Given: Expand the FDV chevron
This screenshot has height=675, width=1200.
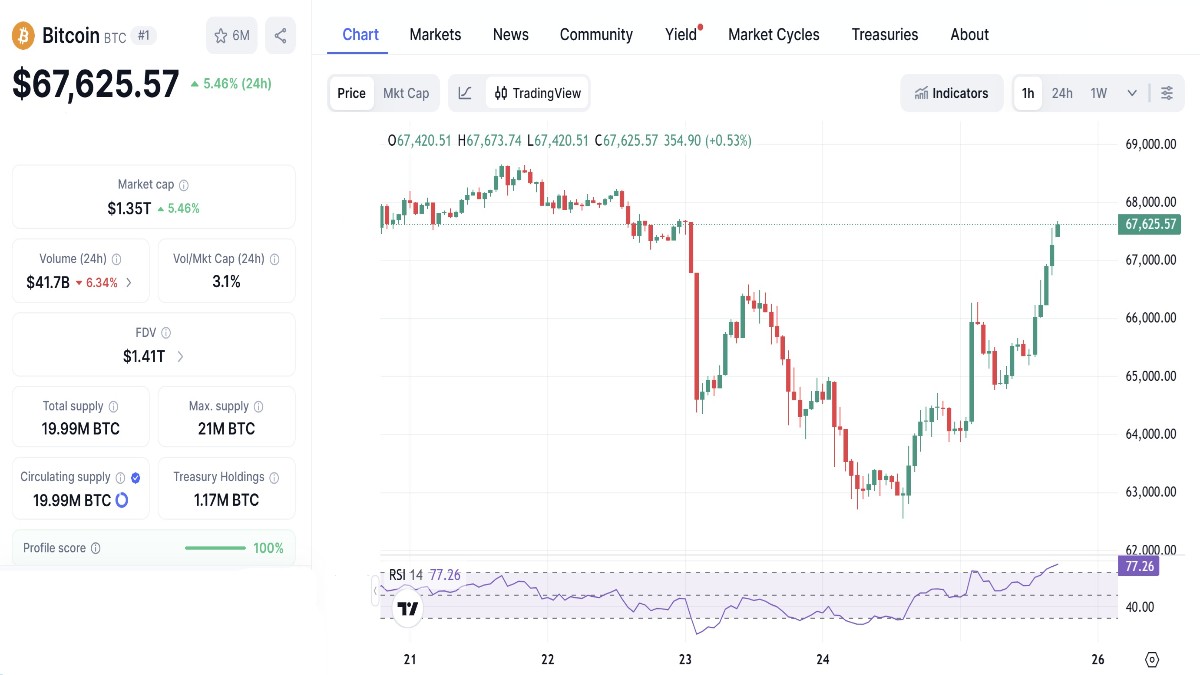Looking at the screenshot, I should [x=180, y=356].
